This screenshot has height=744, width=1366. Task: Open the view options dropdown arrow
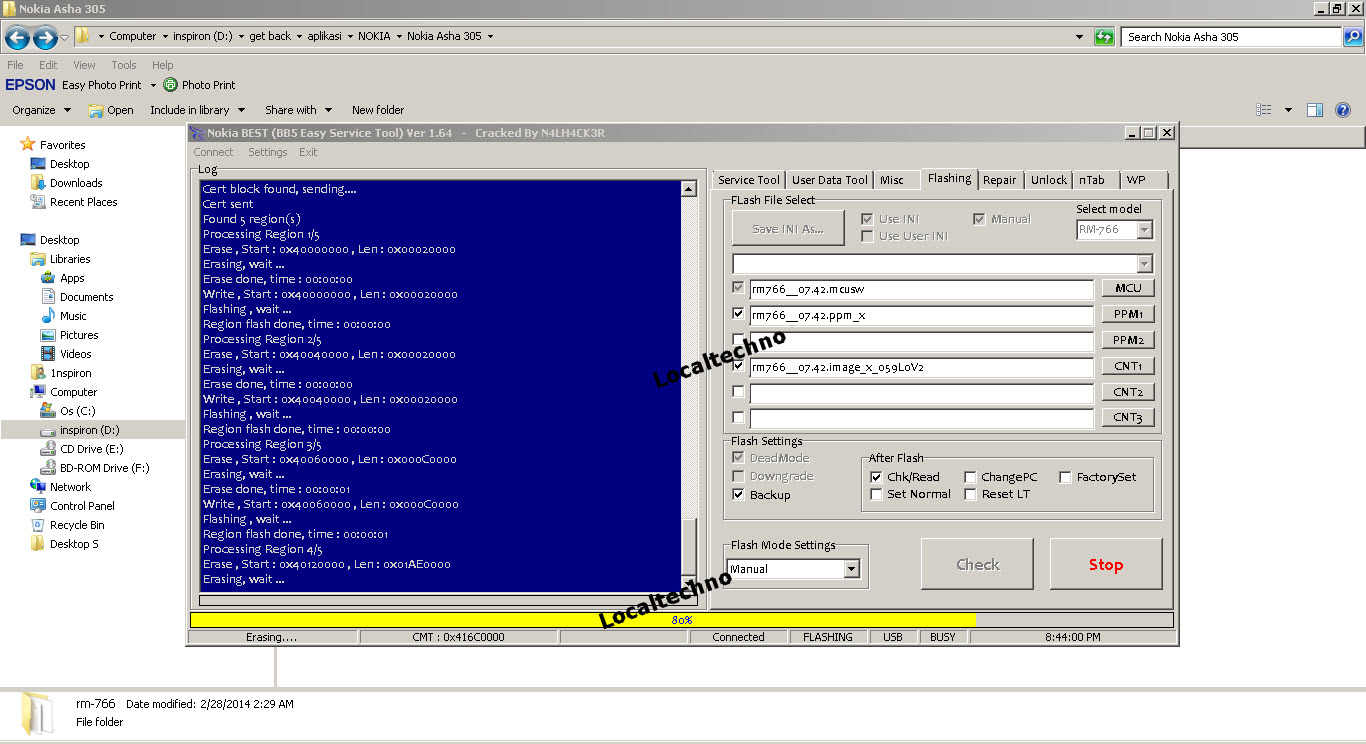click(x=1288, y=110)
